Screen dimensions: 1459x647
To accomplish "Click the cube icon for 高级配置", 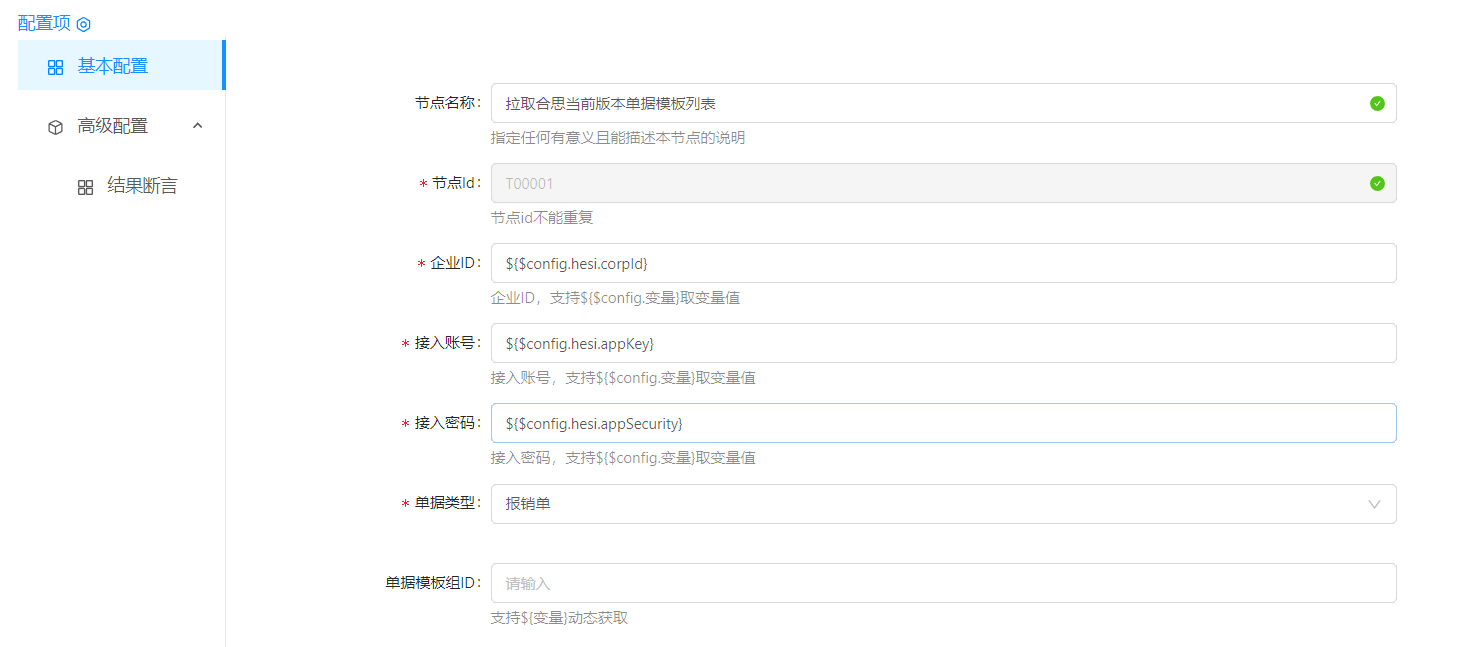I will click(56, 127).
